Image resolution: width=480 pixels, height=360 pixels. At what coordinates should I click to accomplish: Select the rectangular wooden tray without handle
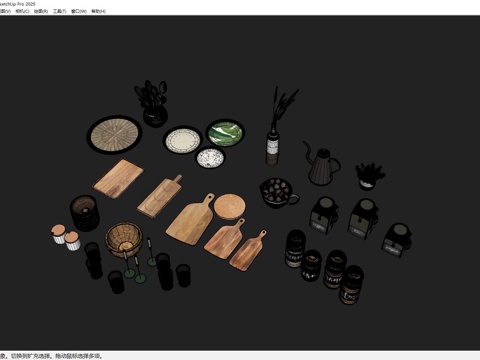(x=118, y=179)
